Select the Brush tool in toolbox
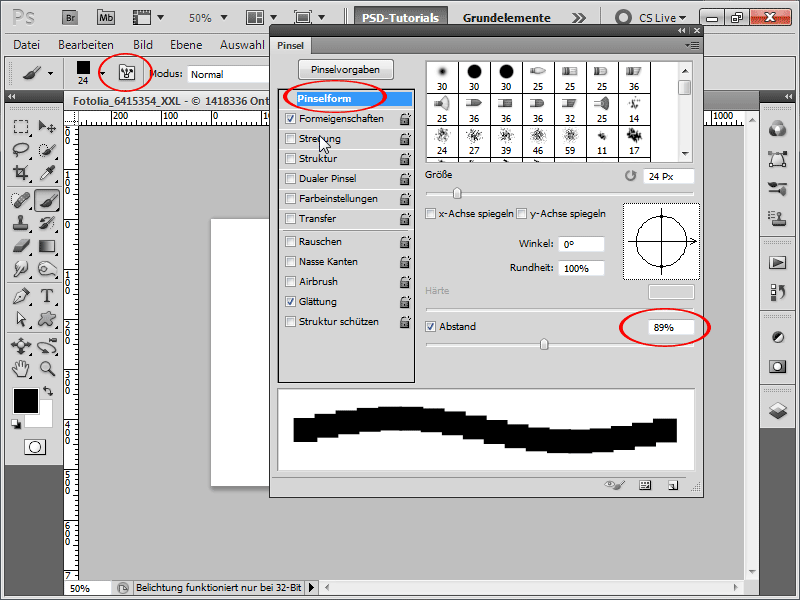 (47, 200)
